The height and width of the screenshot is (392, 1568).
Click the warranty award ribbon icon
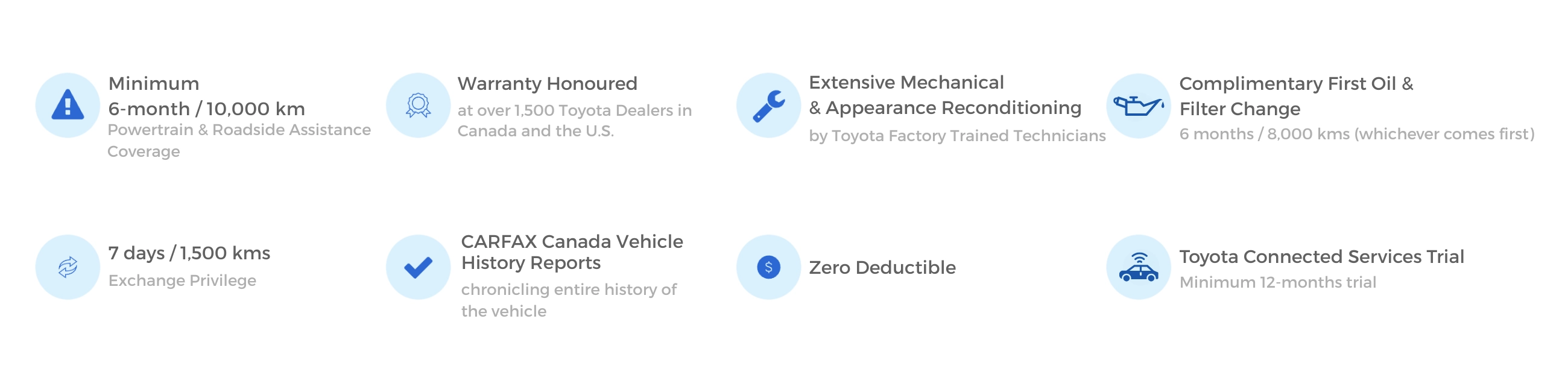[x=418, y=106]
